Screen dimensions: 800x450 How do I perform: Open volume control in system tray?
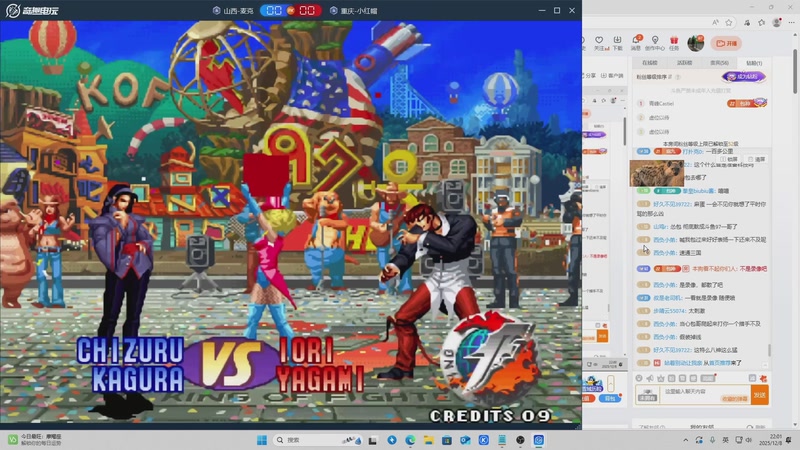point(748,440)
